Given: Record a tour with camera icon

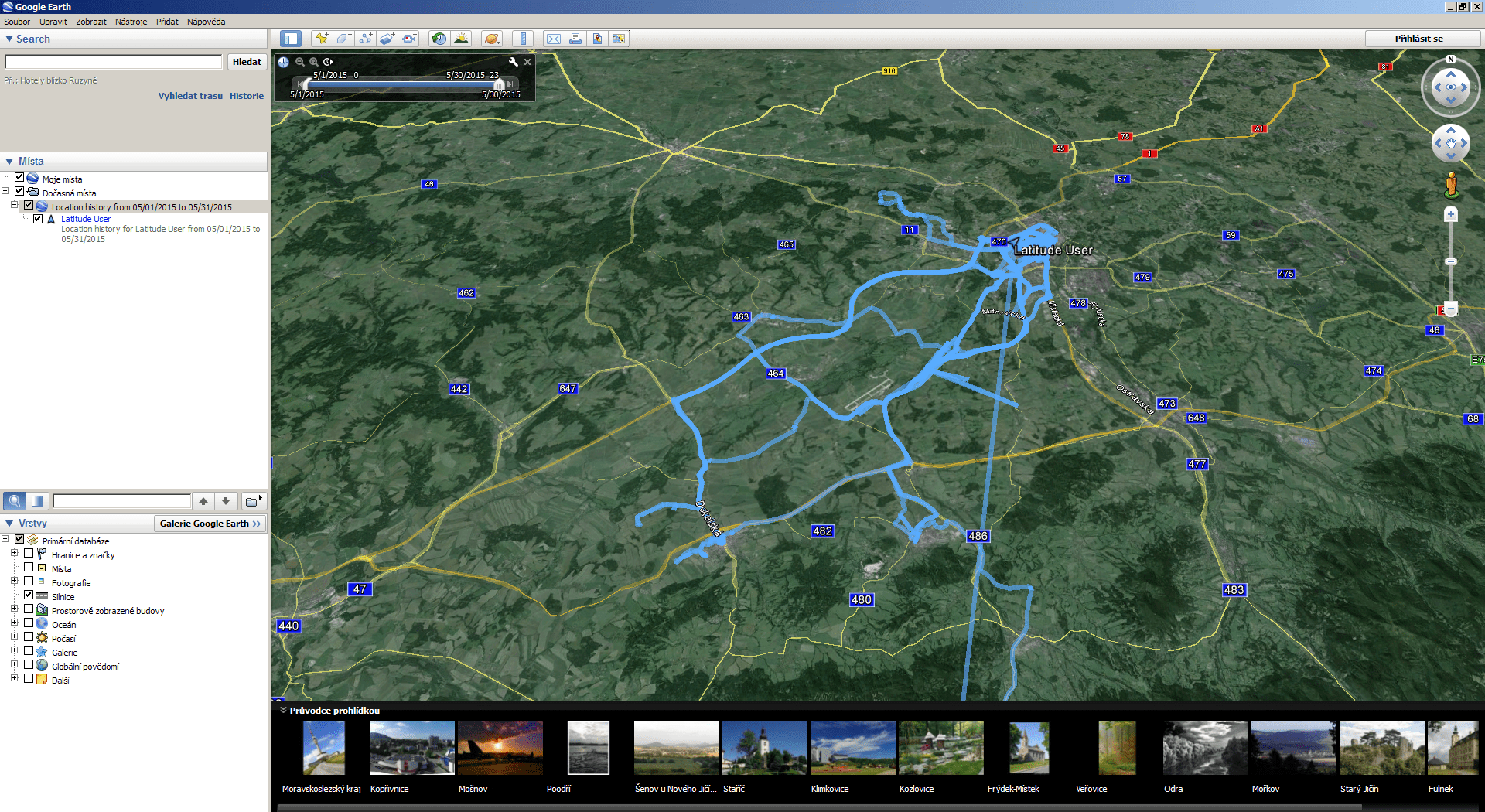Looking at the screenshot, I should 408,39.
